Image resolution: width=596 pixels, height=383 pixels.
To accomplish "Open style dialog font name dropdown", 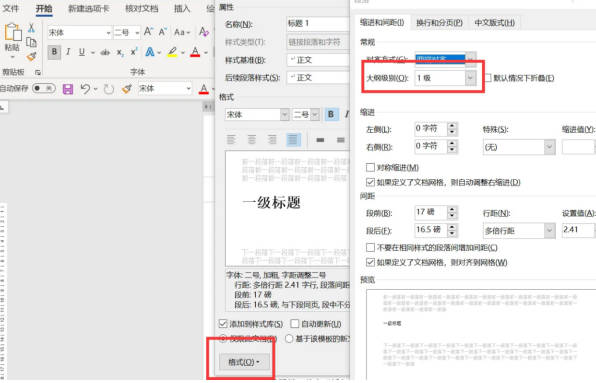I will 284,114.
